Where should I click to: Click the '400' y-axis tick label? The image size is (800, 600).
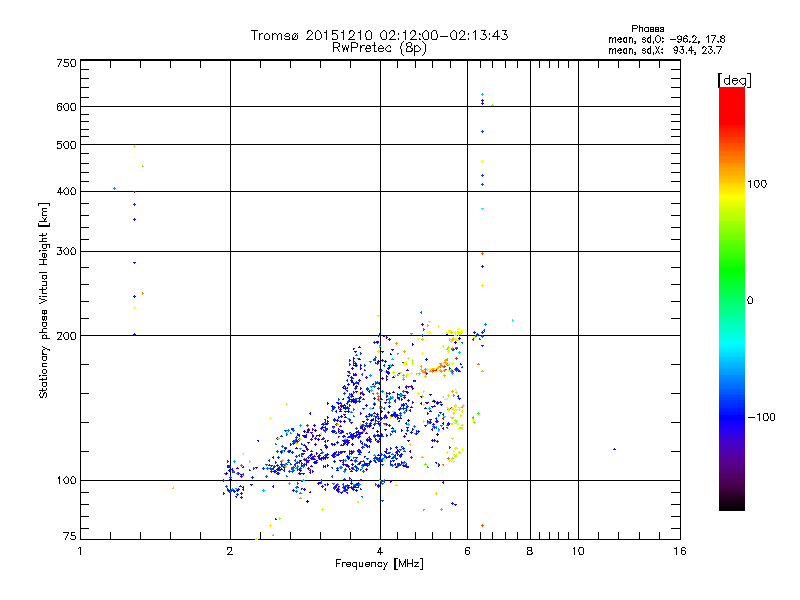pos(66,191)
